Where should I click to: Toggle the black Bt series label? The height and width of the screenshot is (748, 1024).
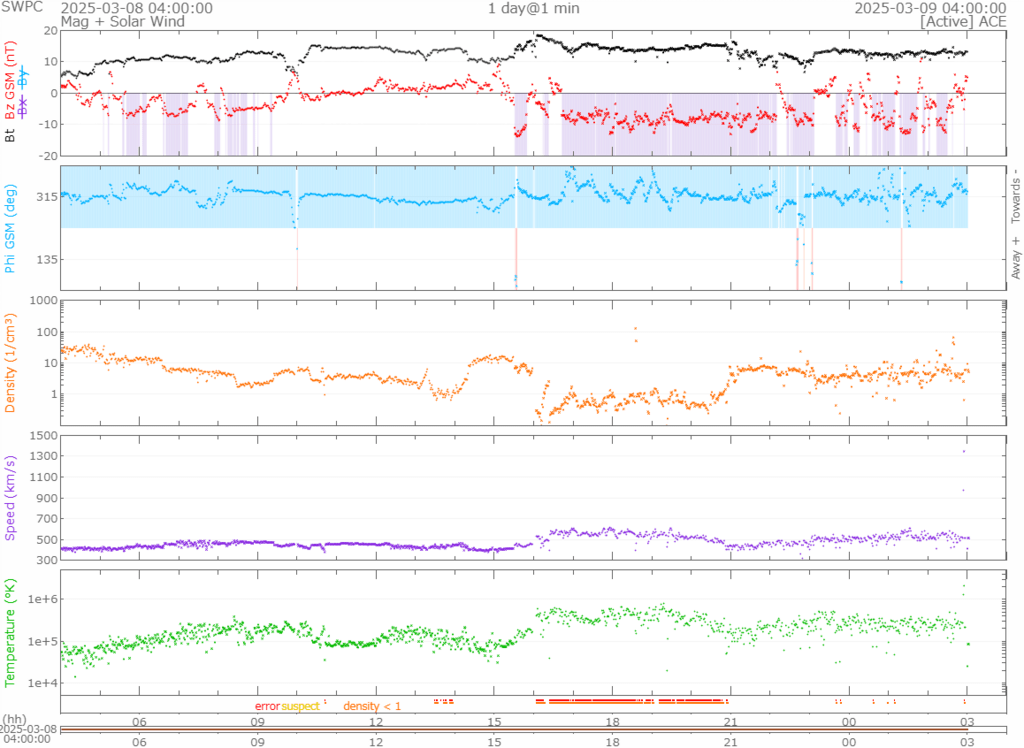point(10,135)
